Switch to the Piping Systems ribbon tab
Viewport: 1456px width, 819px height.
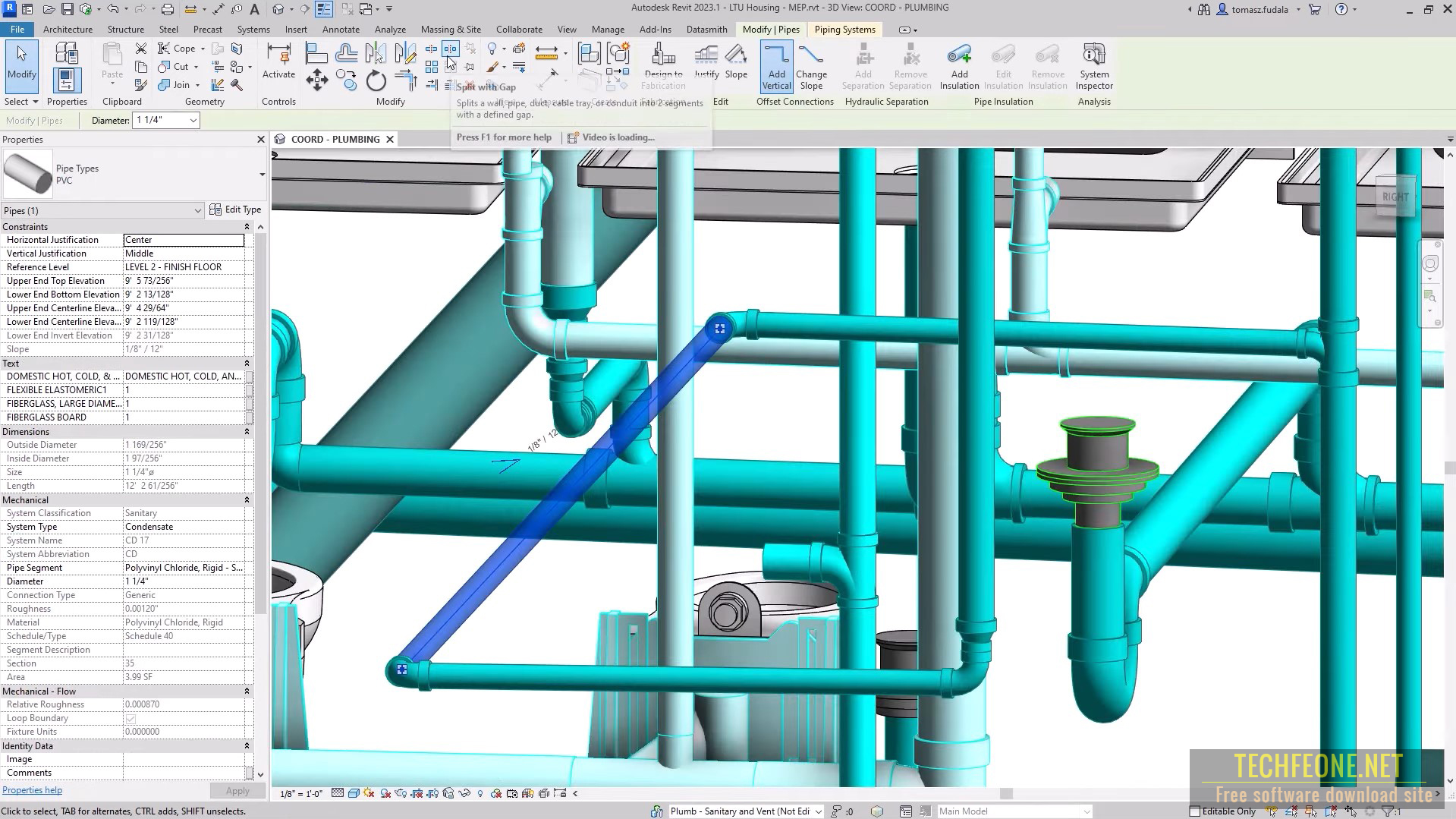point(844,30)
